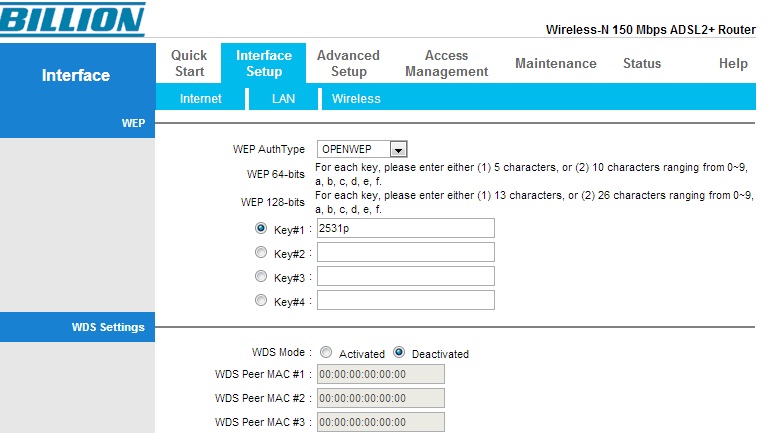The width and height of the screenshot is (778, 433).
Task: Open the Wireless sub-menu link
Action: point(356,99)
